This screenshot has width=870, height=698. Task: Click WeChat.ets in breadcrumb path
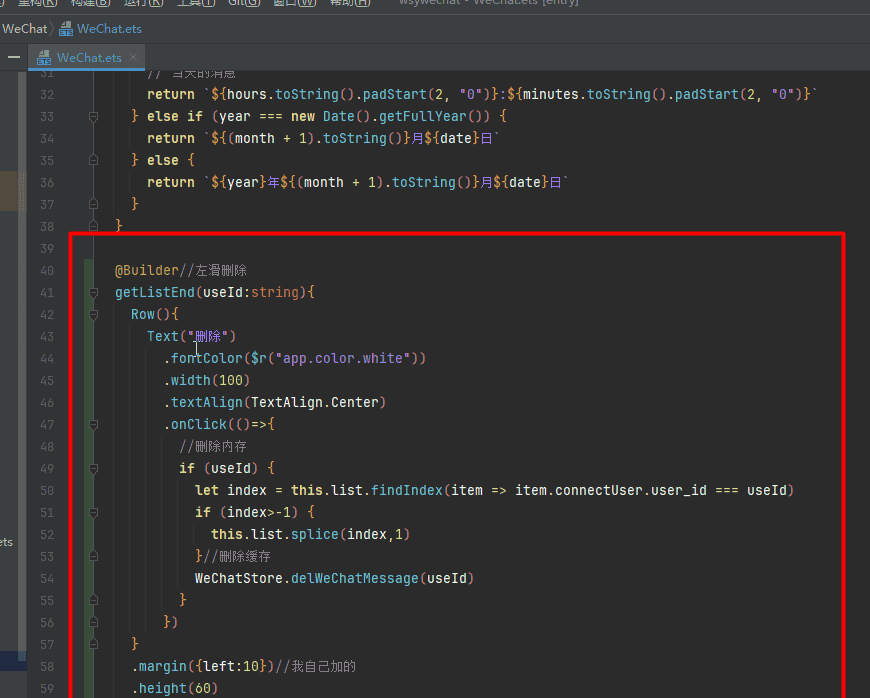[x=109, y=29]
